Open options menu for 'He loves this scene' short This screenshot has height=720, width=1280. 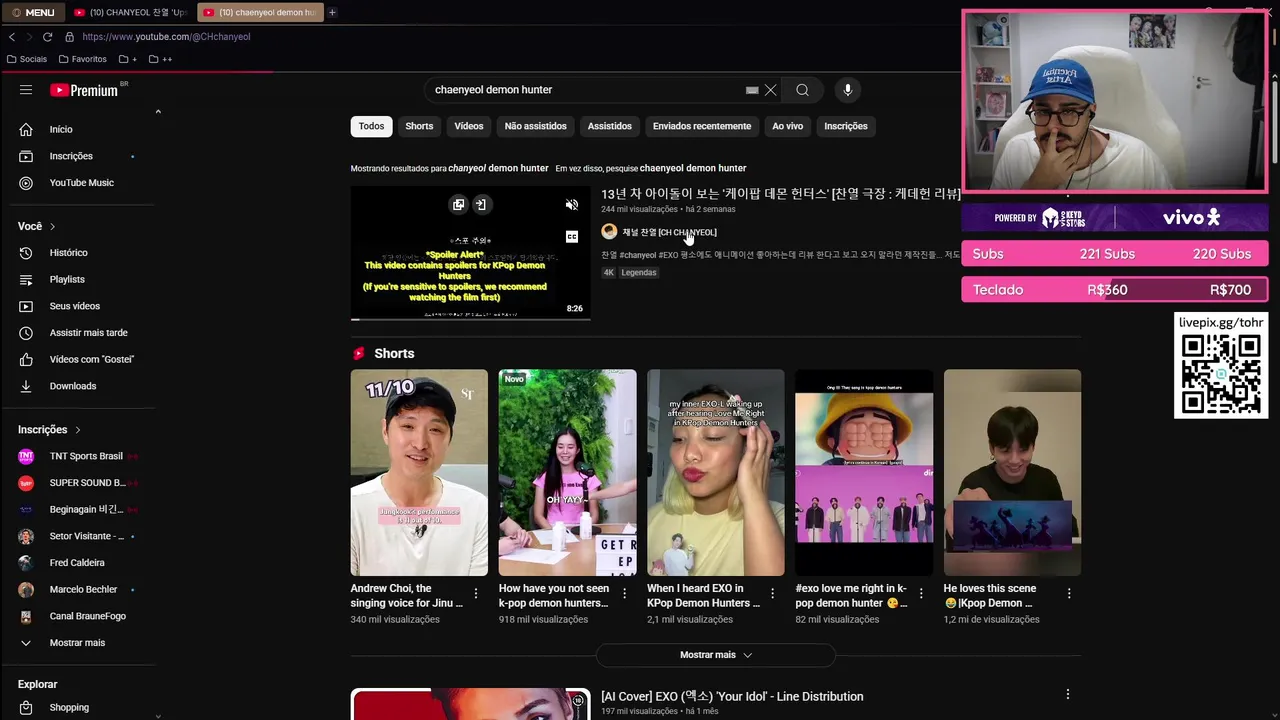[1069, 594]
